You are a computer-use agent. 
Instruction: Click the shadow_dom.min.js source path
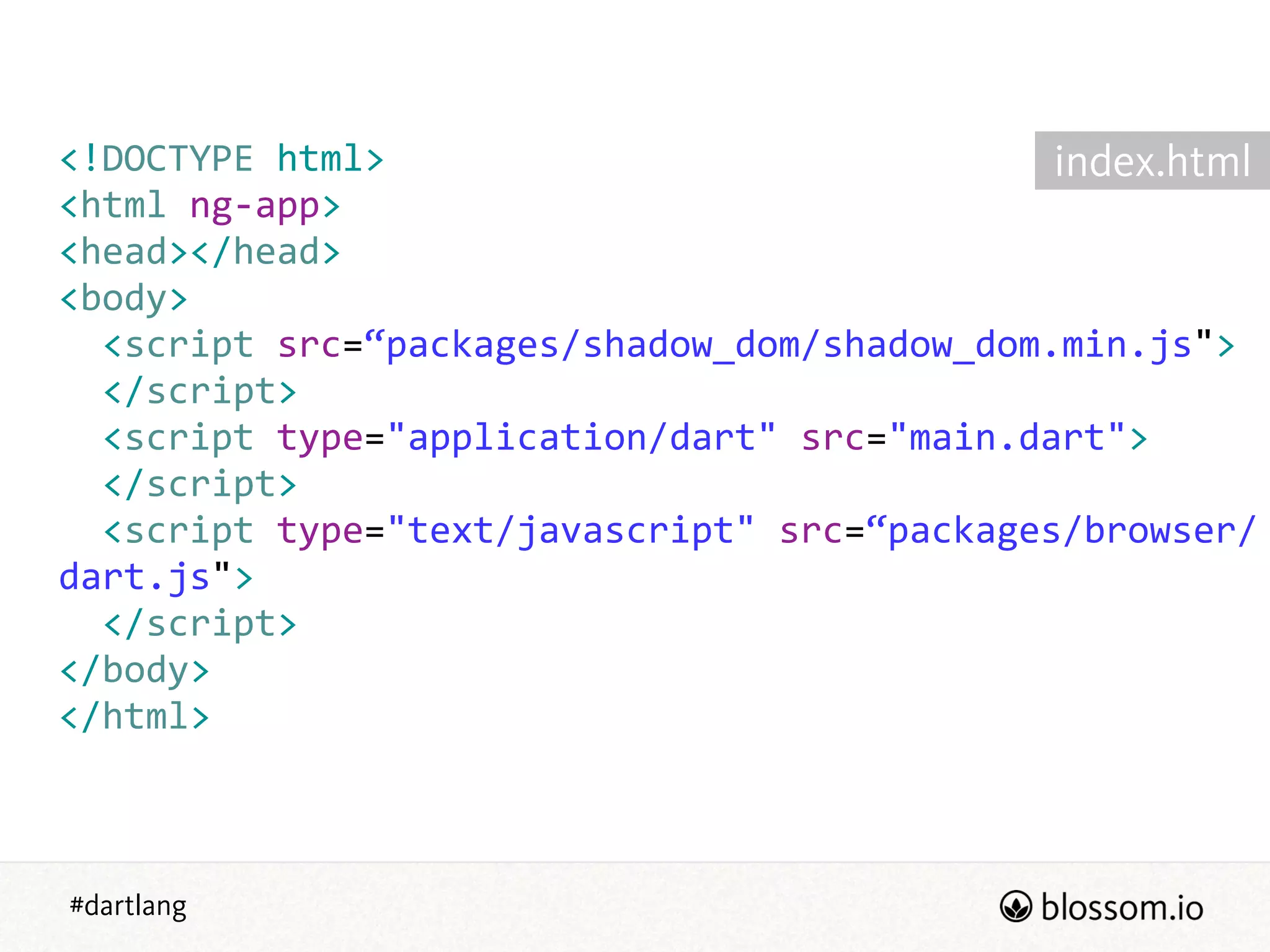788,345
